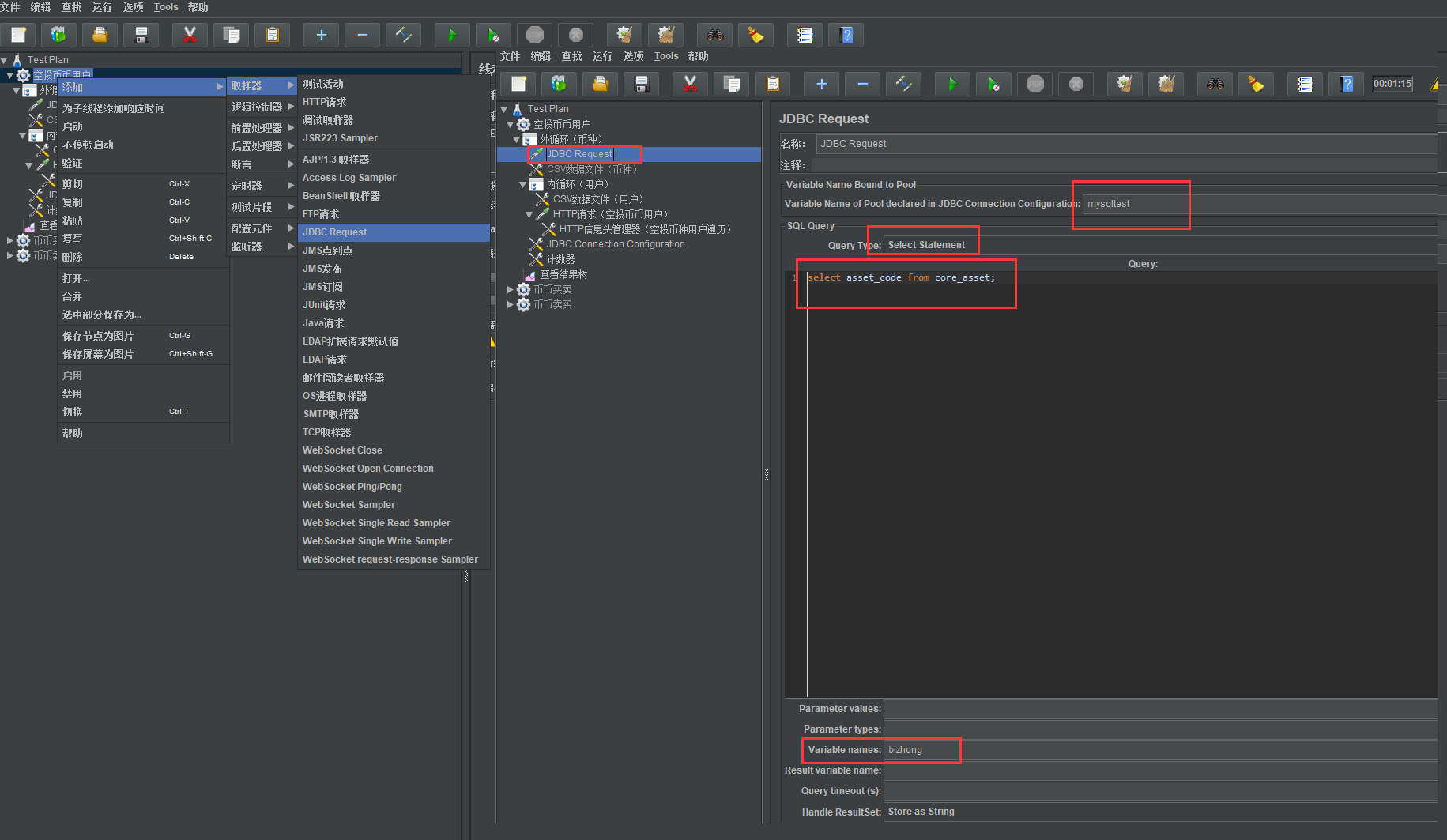Open the Query Type dropdown showing Select Statement

click(1160, 245)
